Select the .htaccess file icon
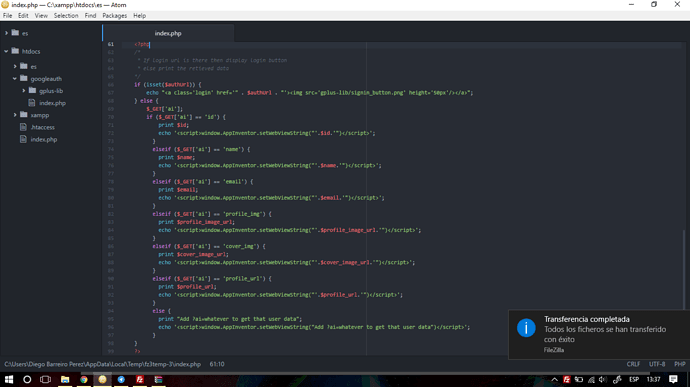 click(x=23, y=127)
